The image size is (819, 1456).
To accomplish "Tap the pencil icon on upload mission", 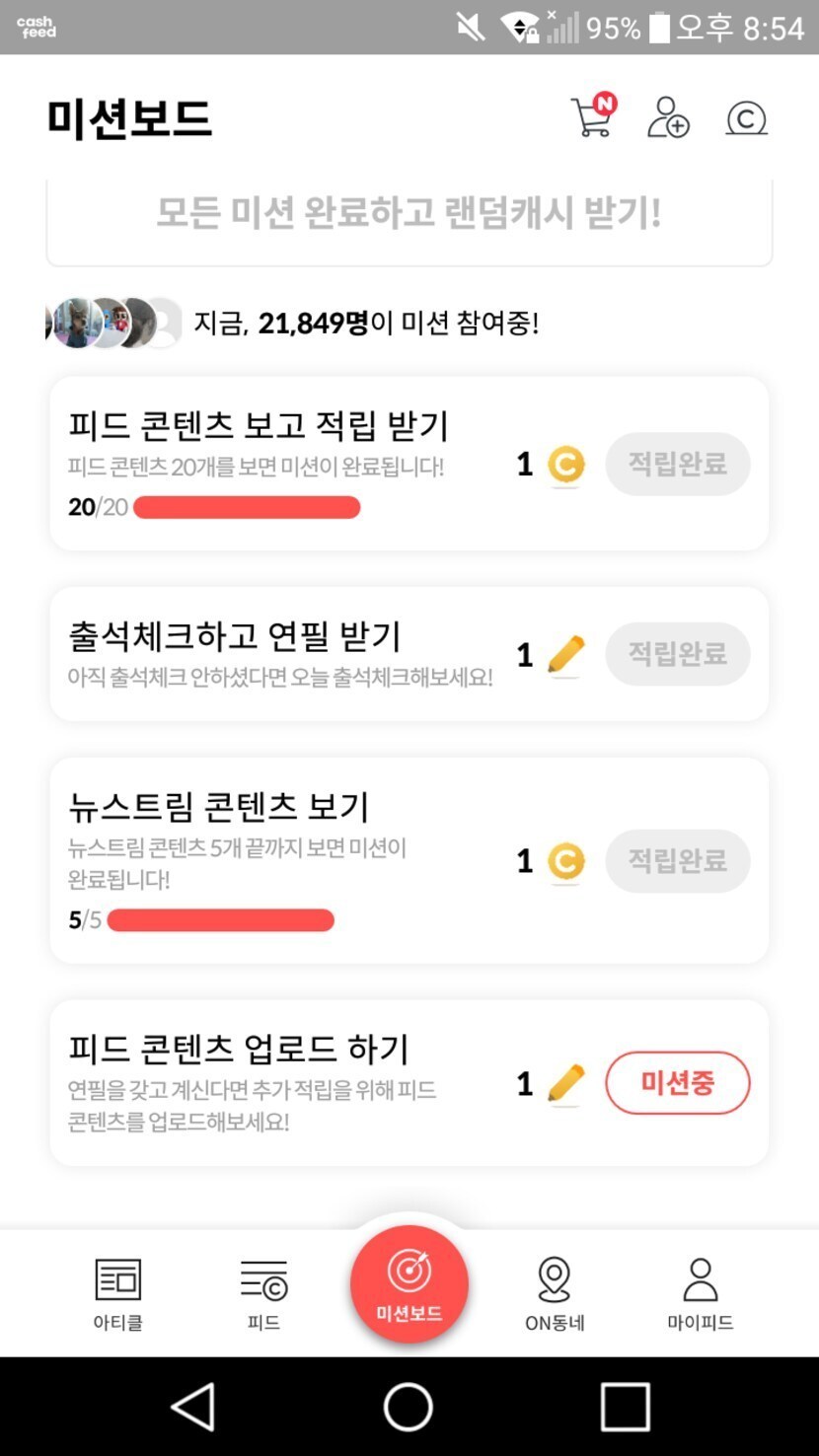I will (x=565, y=1084).
